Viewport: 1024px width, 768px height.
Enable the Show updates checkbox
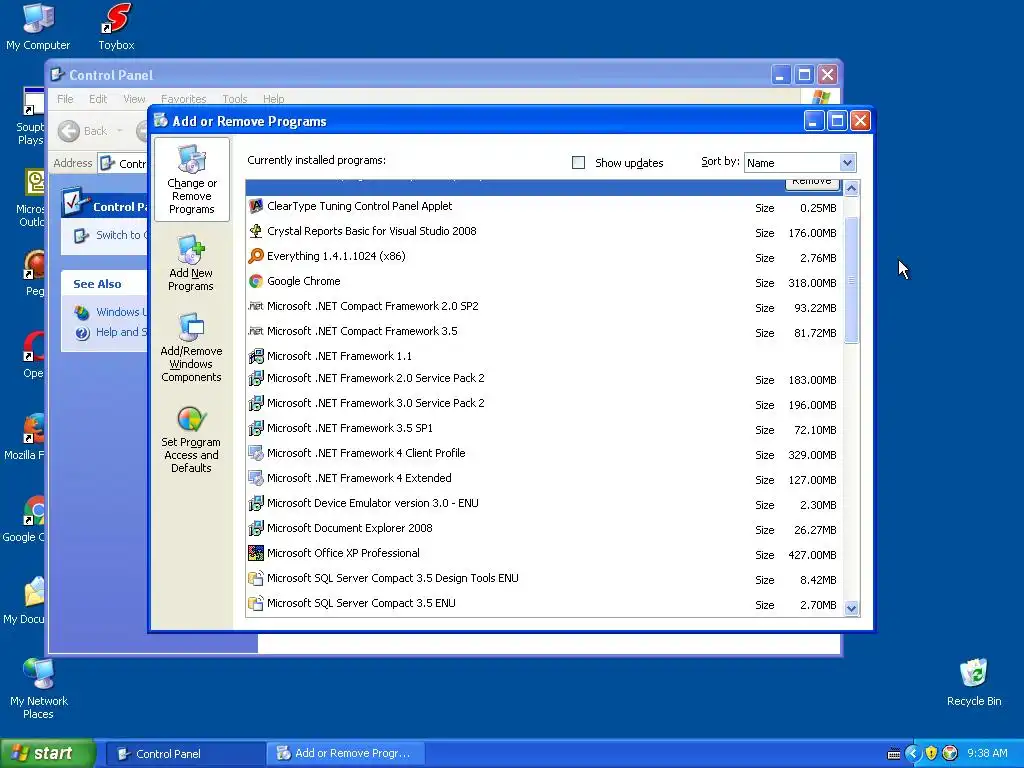click(579, 163)
